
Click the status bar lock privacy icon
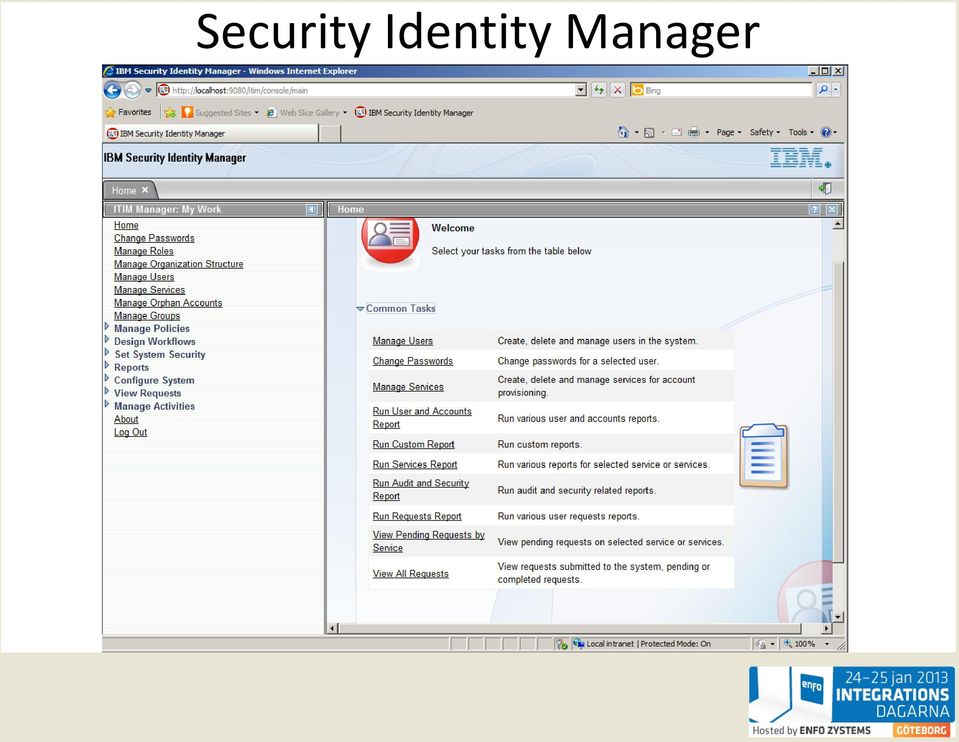click(x=761, y=644)
